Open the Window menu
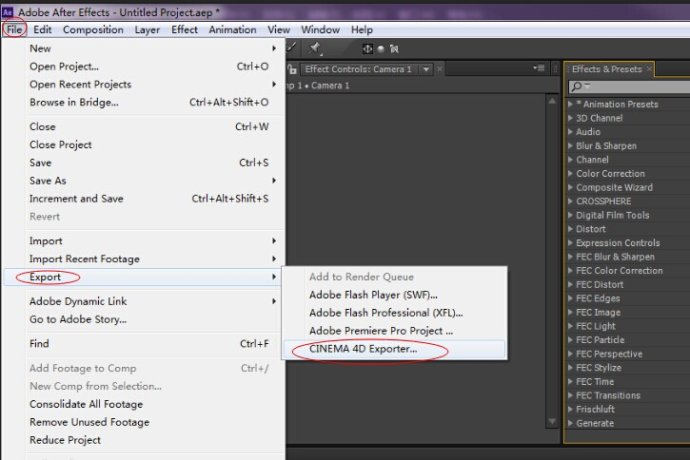Image resolution: width=690 pixels, height=460 pixels. (320, 29)
